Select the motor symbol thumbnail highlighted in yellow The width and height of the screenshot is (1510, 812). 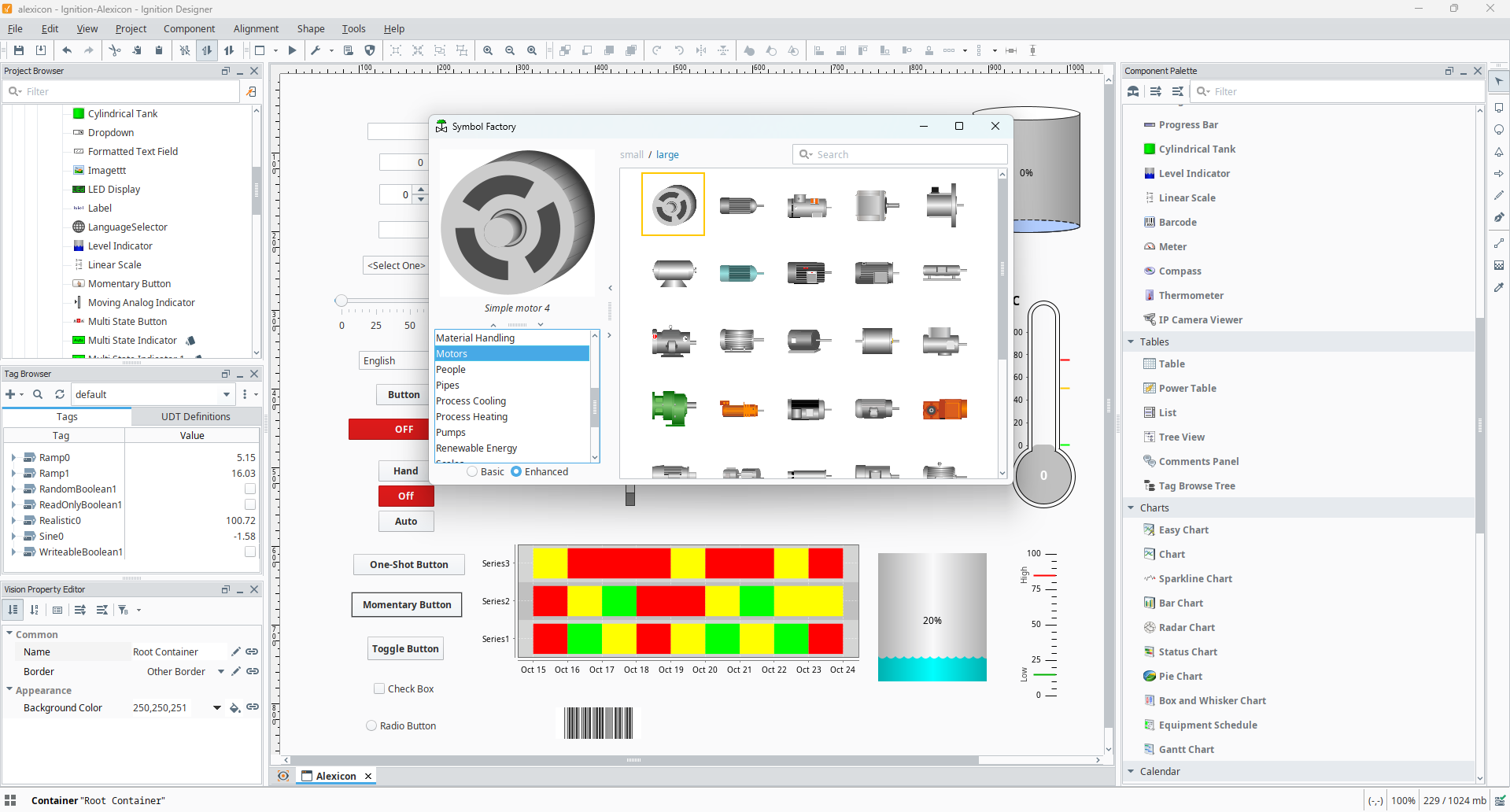pyautogui.click(x=673, y=205)
